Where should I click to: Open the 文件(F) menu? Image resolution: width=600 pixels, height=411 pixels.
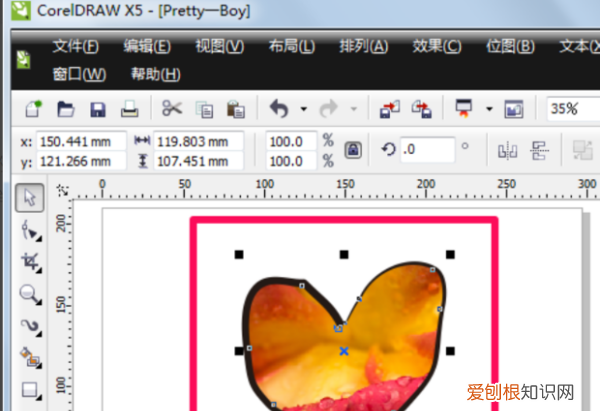[76, 46]
